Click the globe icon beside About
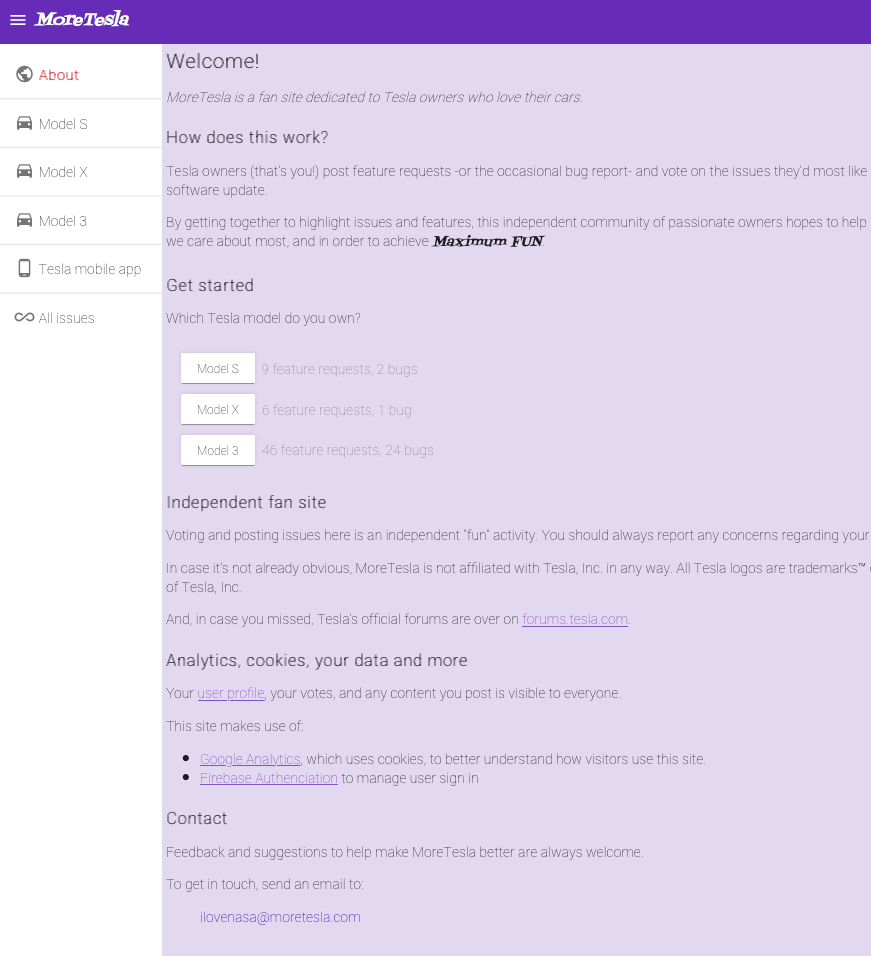Image resolution: width=871 pixels, height=956 pixels. pyautogui.click(x=24, y=74)
